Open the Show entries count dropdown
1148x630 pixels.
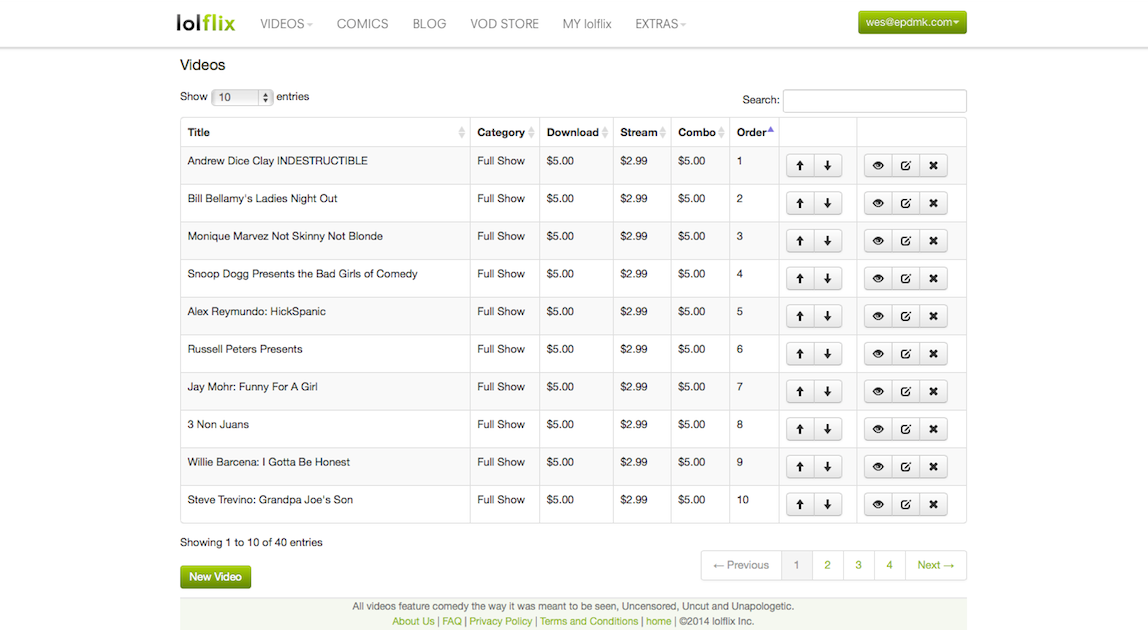coord(242,97)
